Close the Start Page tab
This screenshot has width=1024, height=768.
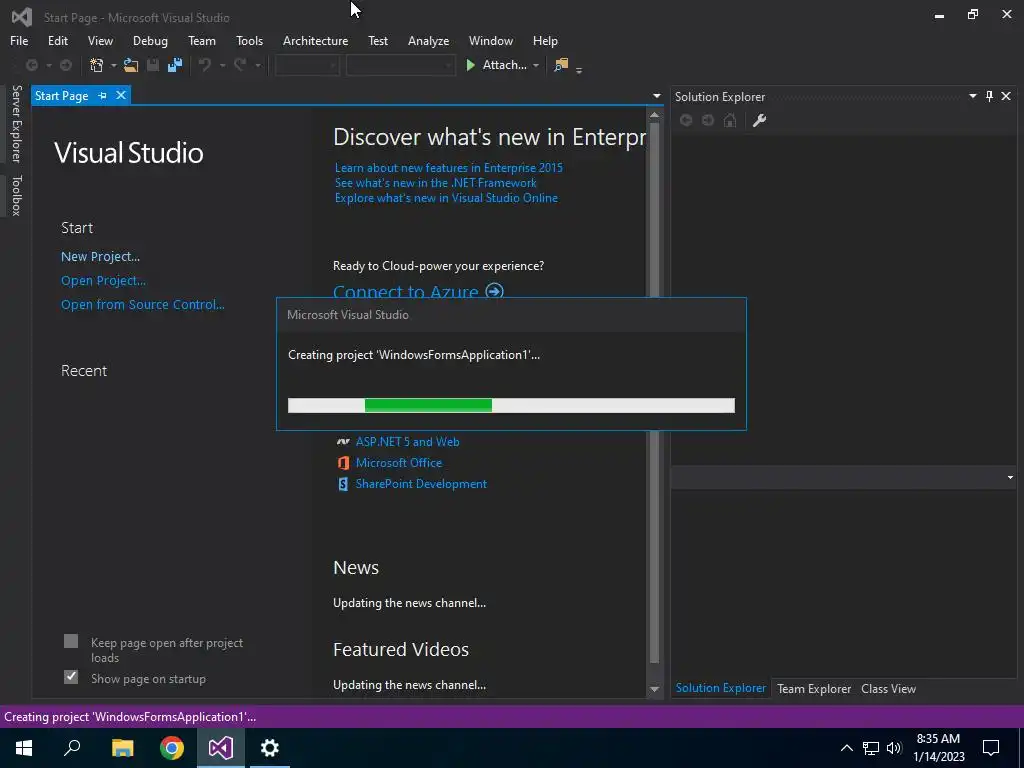[x=121, y=95]
